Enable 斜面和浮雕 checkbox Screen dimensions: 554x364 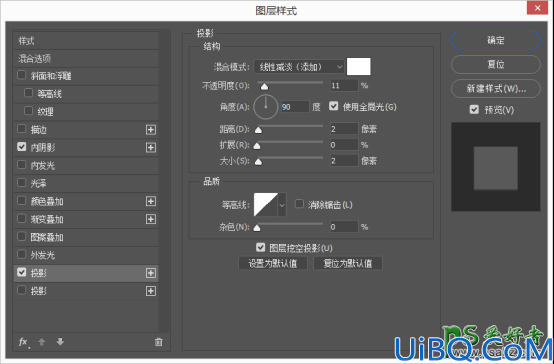[x=22, y=75]
